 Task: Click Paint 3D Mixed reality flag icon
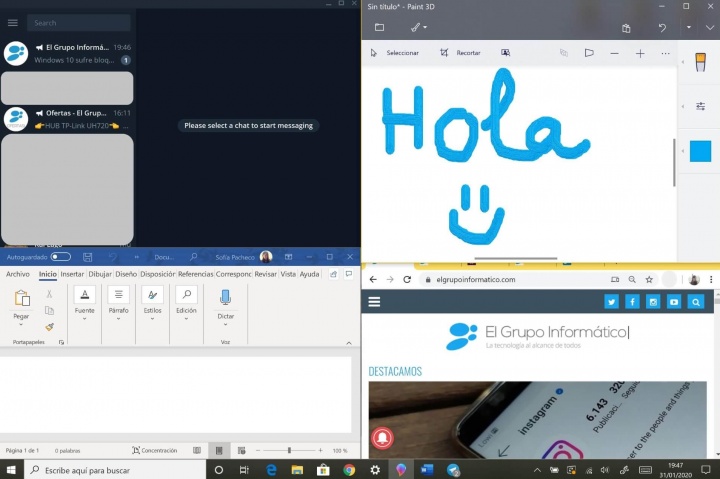[x=589, y=53]
